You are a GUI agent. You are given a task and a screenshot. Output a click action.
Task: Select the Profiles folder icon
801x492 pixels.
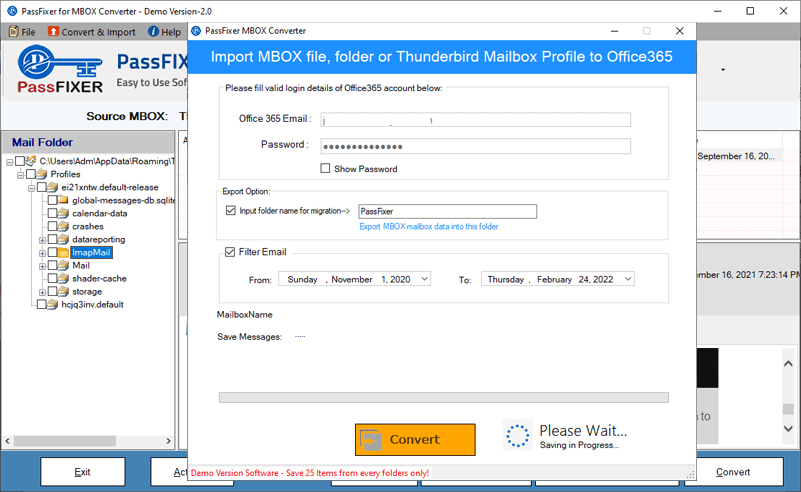[41, 174]
